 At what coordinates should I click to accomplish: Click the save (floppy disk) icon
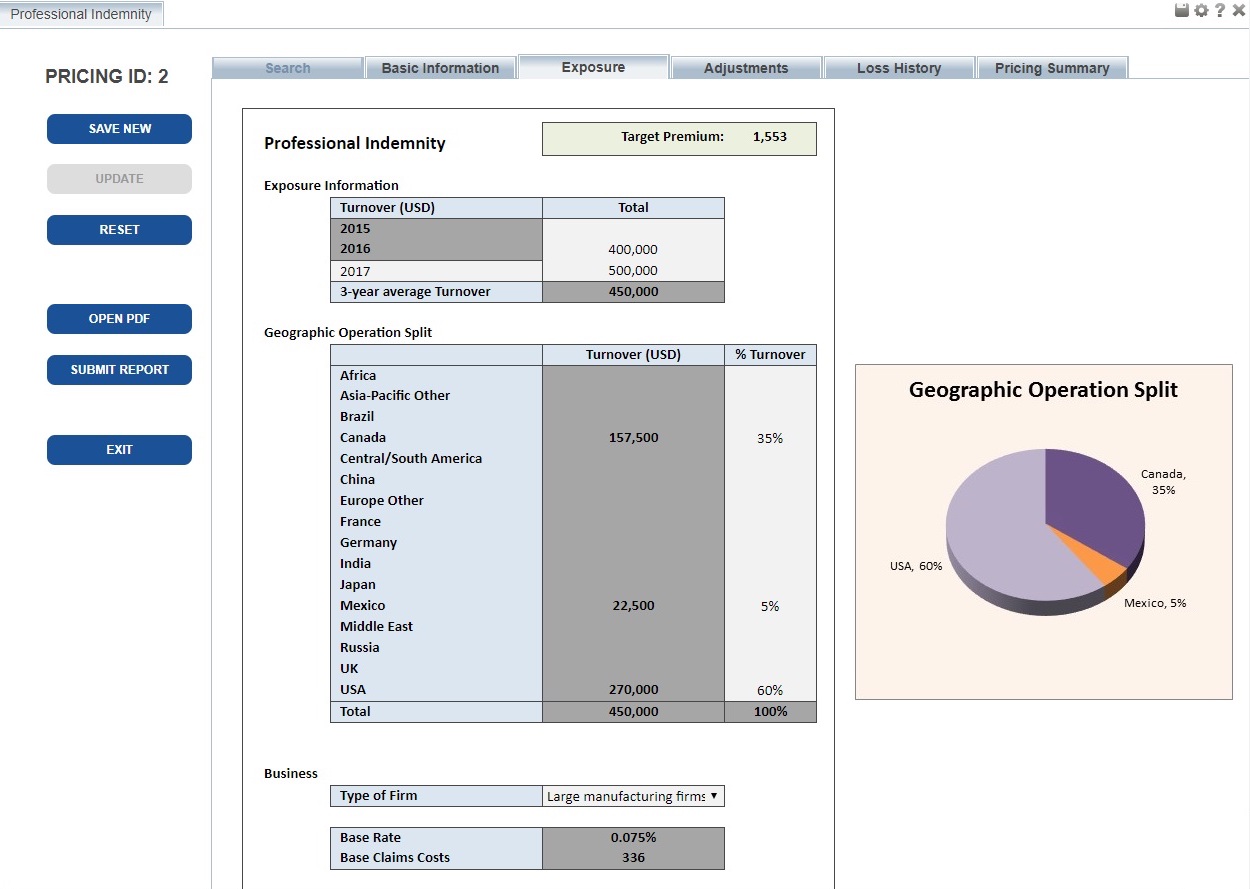[1181, 10]
